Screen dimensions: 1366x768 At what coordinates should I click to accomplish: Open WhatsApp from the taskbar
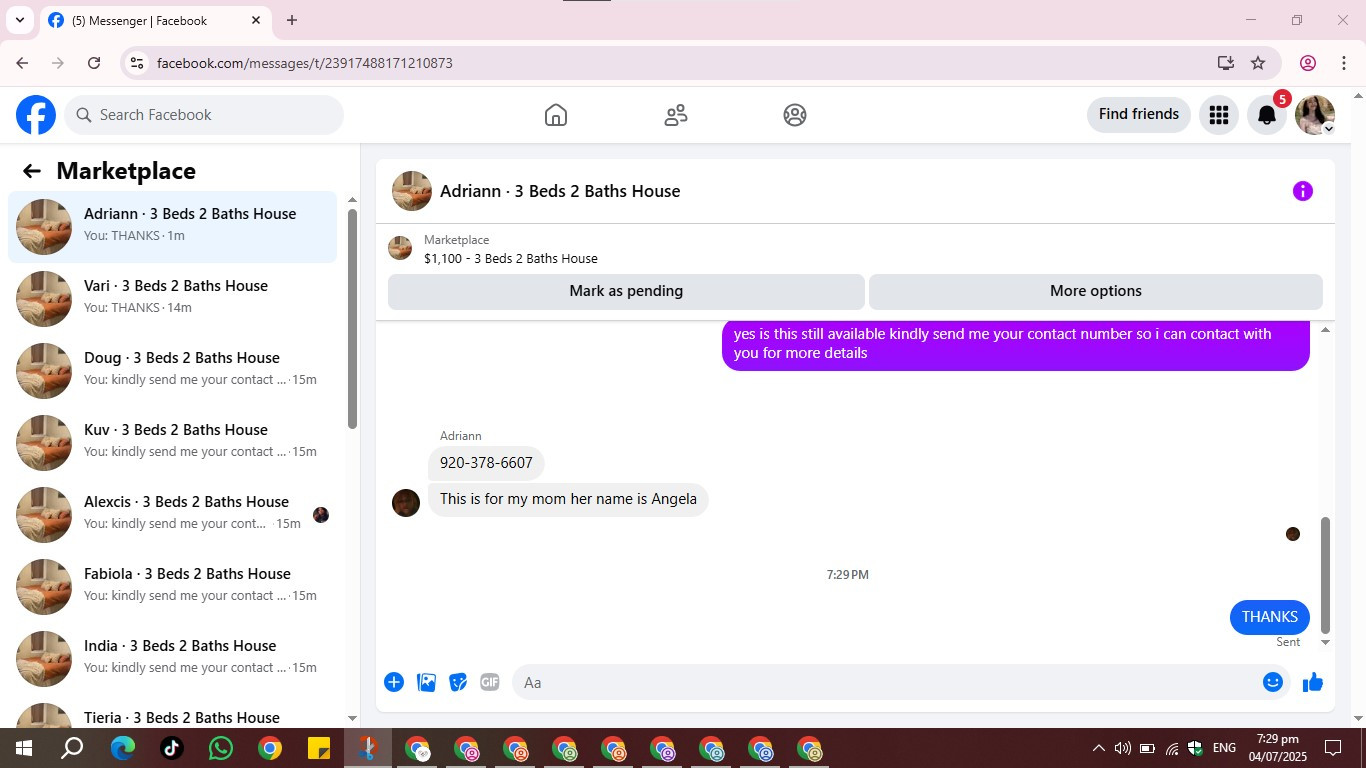point(221,748)
